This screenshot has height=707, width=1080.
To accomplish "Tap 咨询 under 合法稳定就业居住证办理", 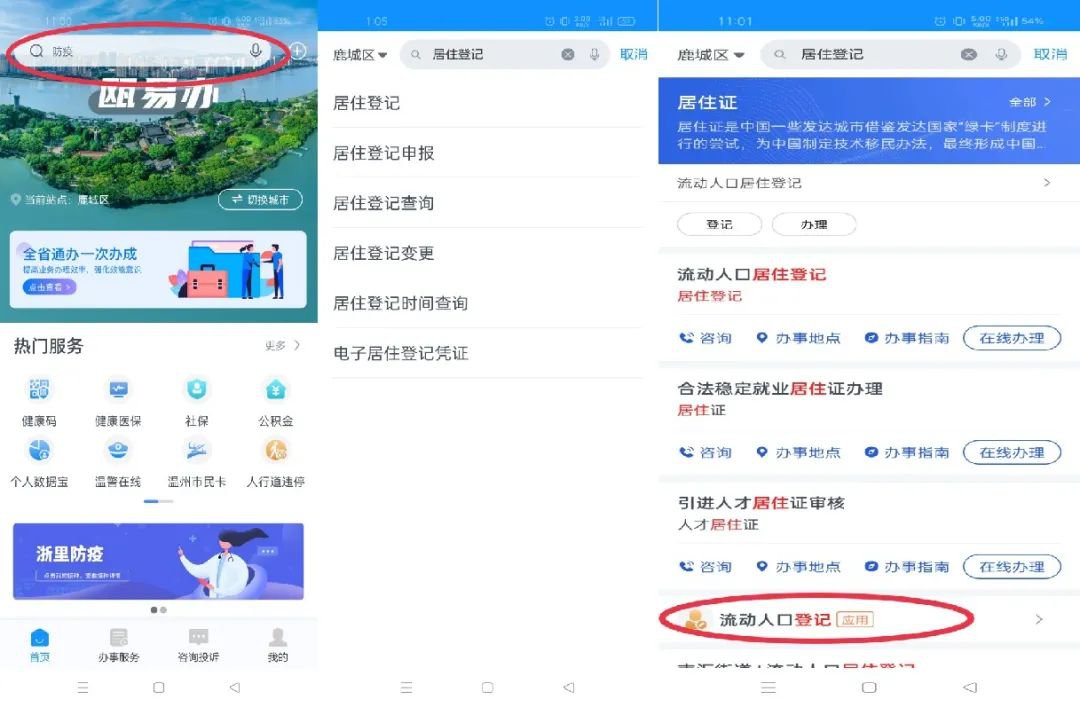I will [705, 453].
